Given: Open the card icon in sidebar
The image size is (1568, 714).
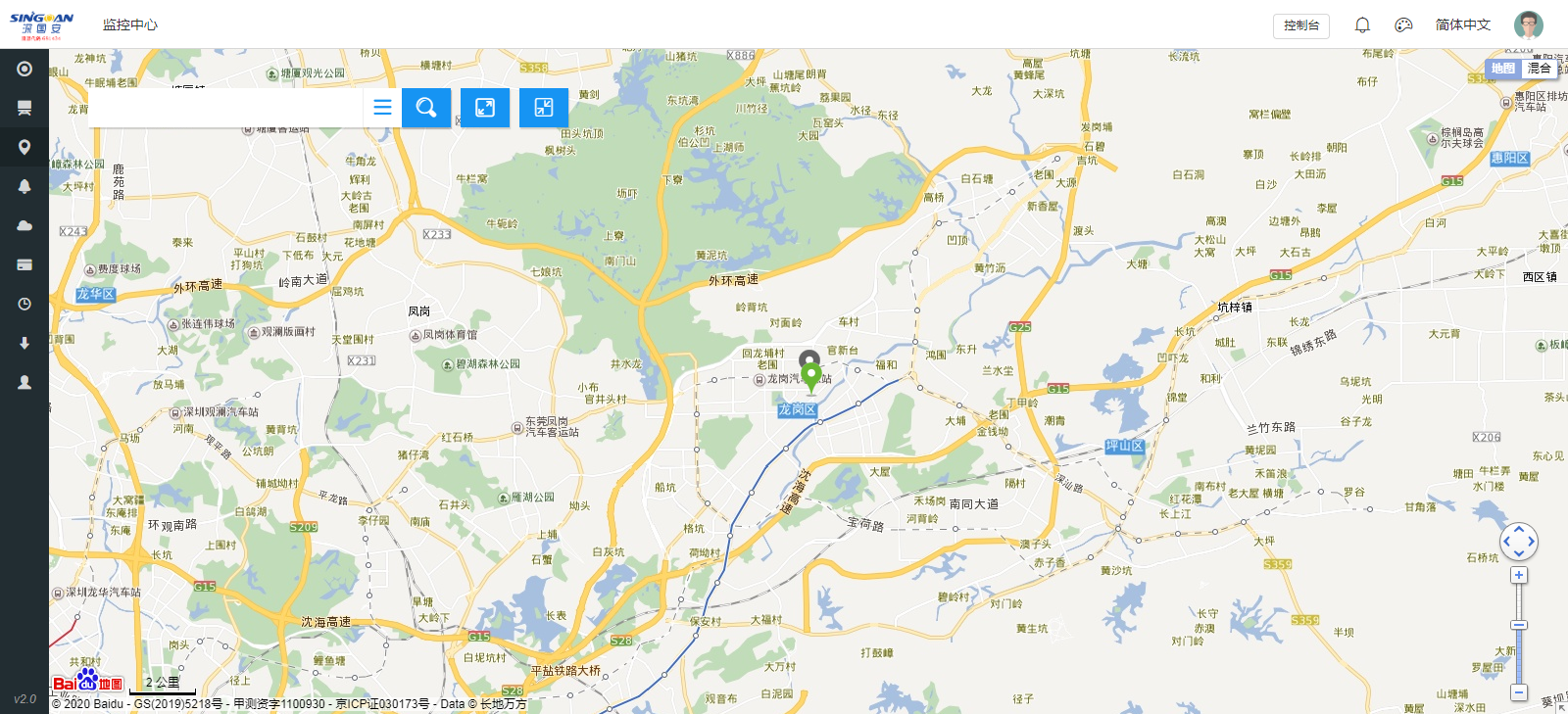Looking at the screenshot, I should 24,264.
